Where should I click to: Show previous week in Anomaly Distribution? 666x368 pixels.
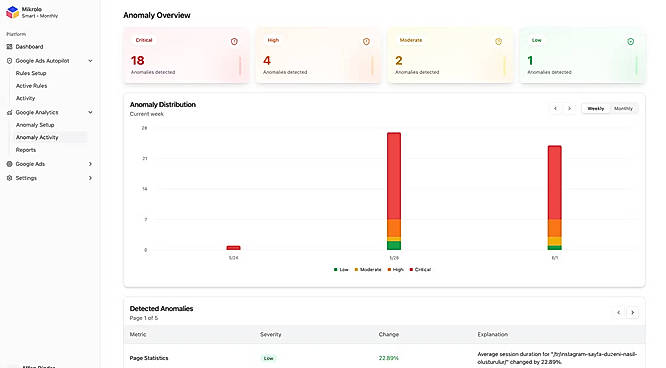[555, 109]
